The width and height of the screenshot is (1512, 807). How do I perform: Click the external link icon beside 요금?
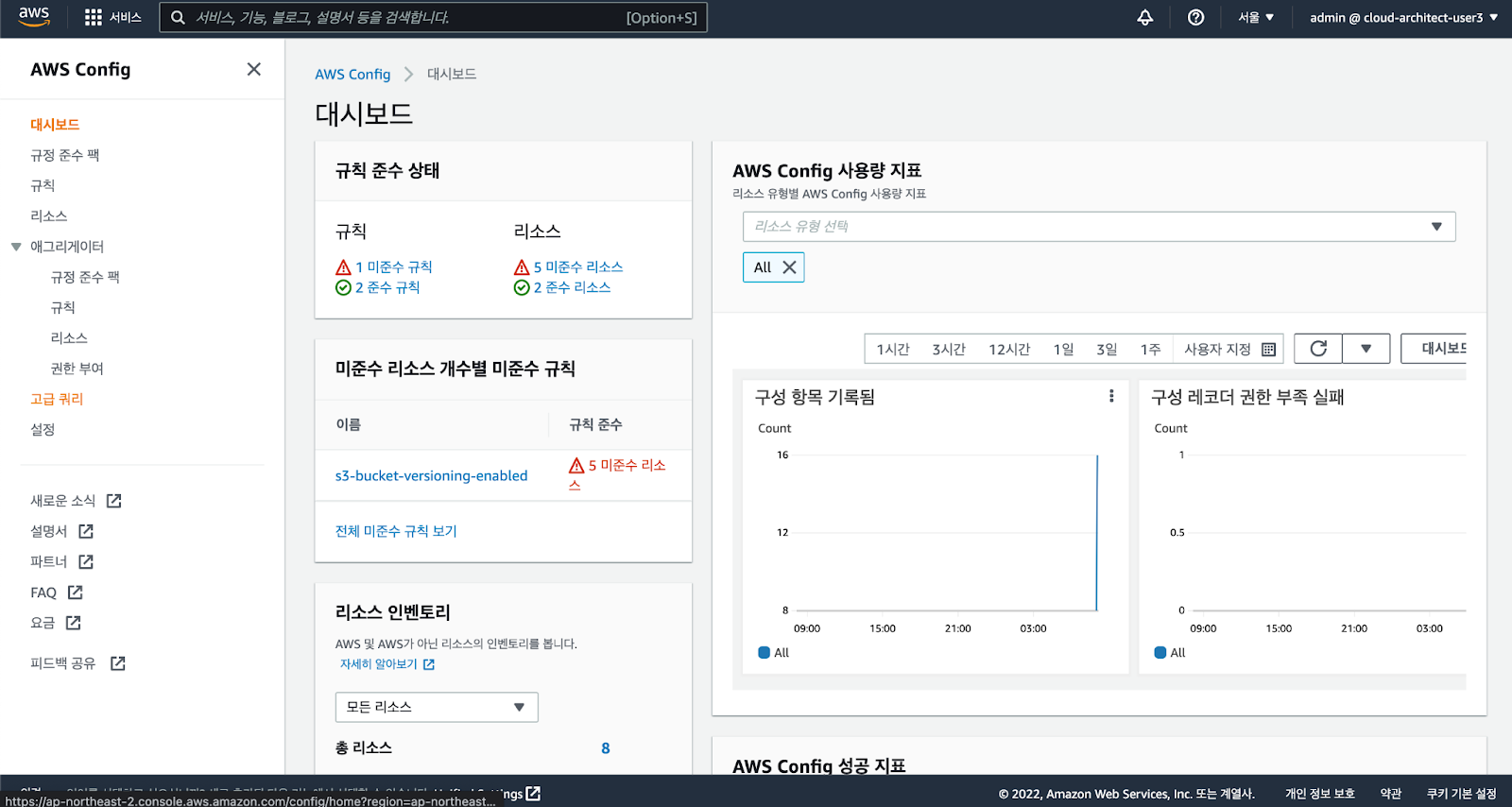click(74, 623)
